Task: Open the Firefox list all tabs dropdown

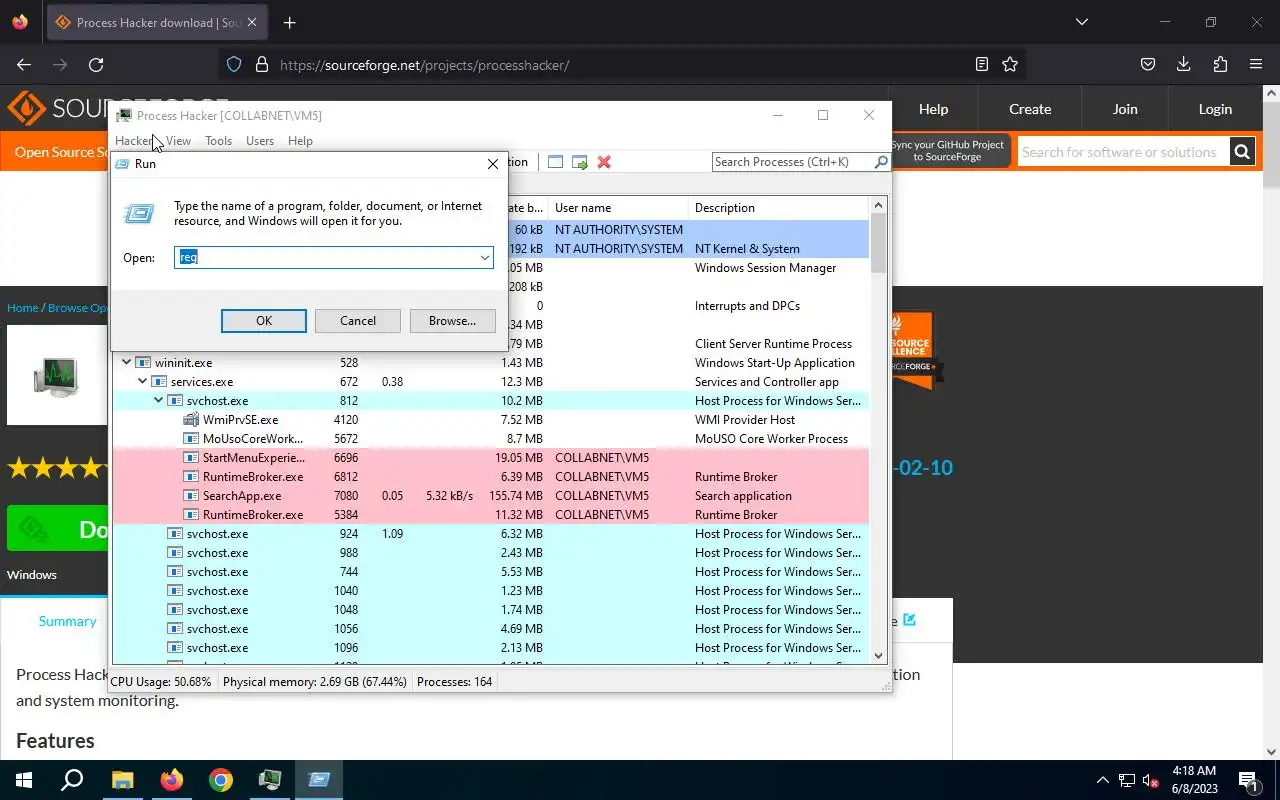Action: coord(1081,22)
